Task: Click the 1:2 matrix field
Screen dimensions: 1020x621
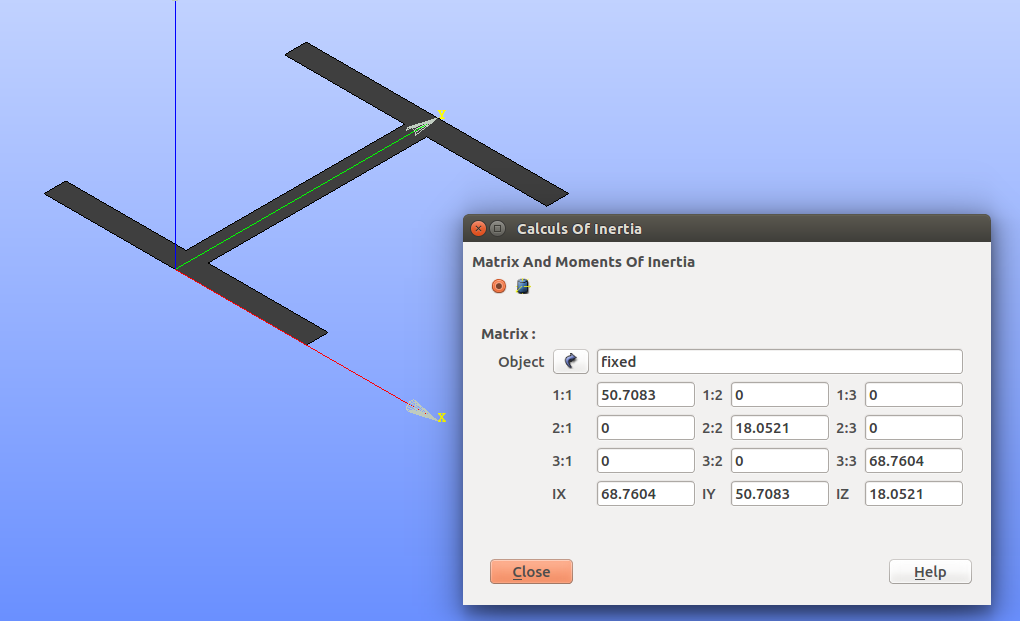Action: click(x=779, y=394)
